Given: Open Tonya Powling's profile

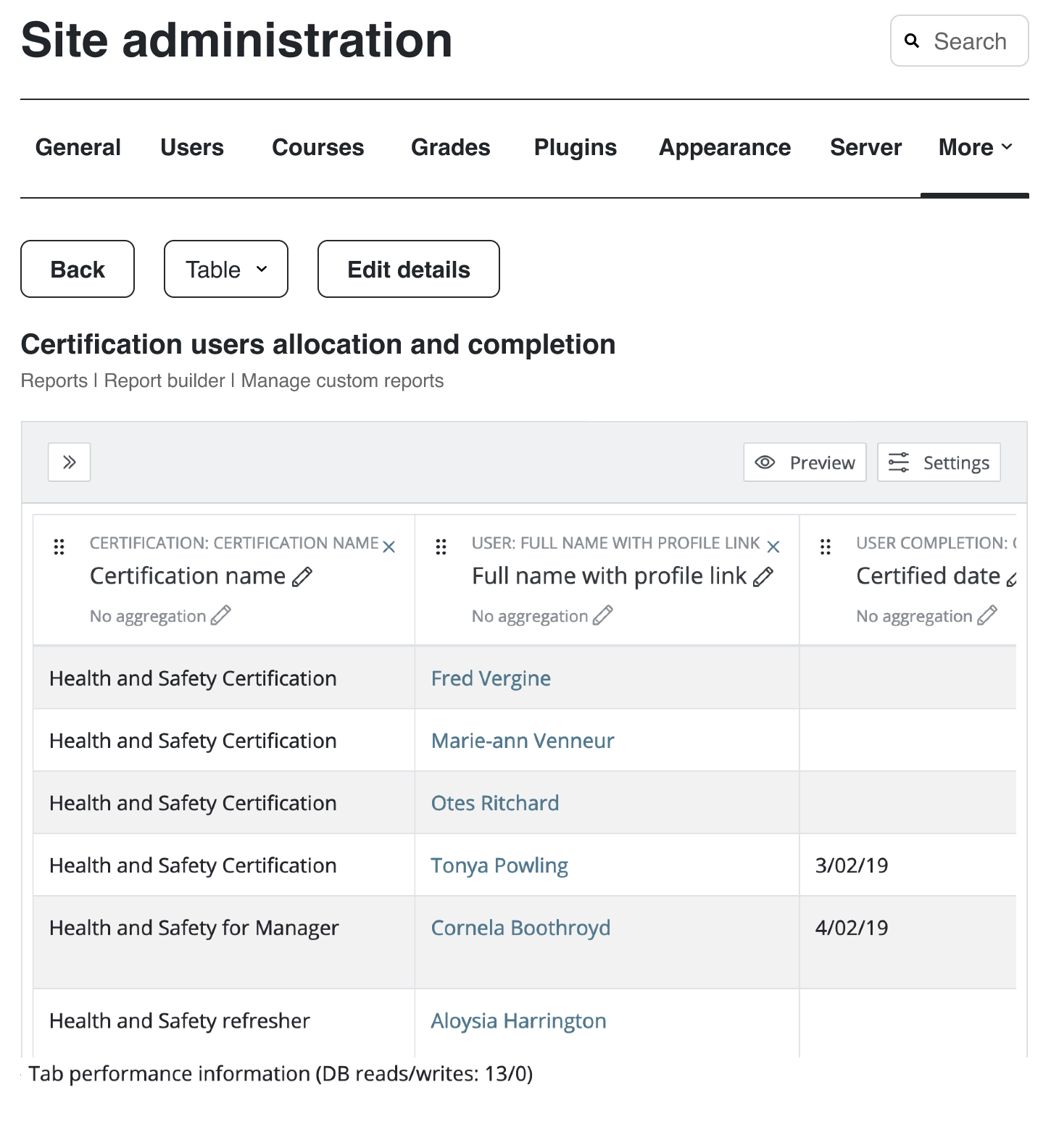Looking at the screenshot, I should [x=499, y=865].
